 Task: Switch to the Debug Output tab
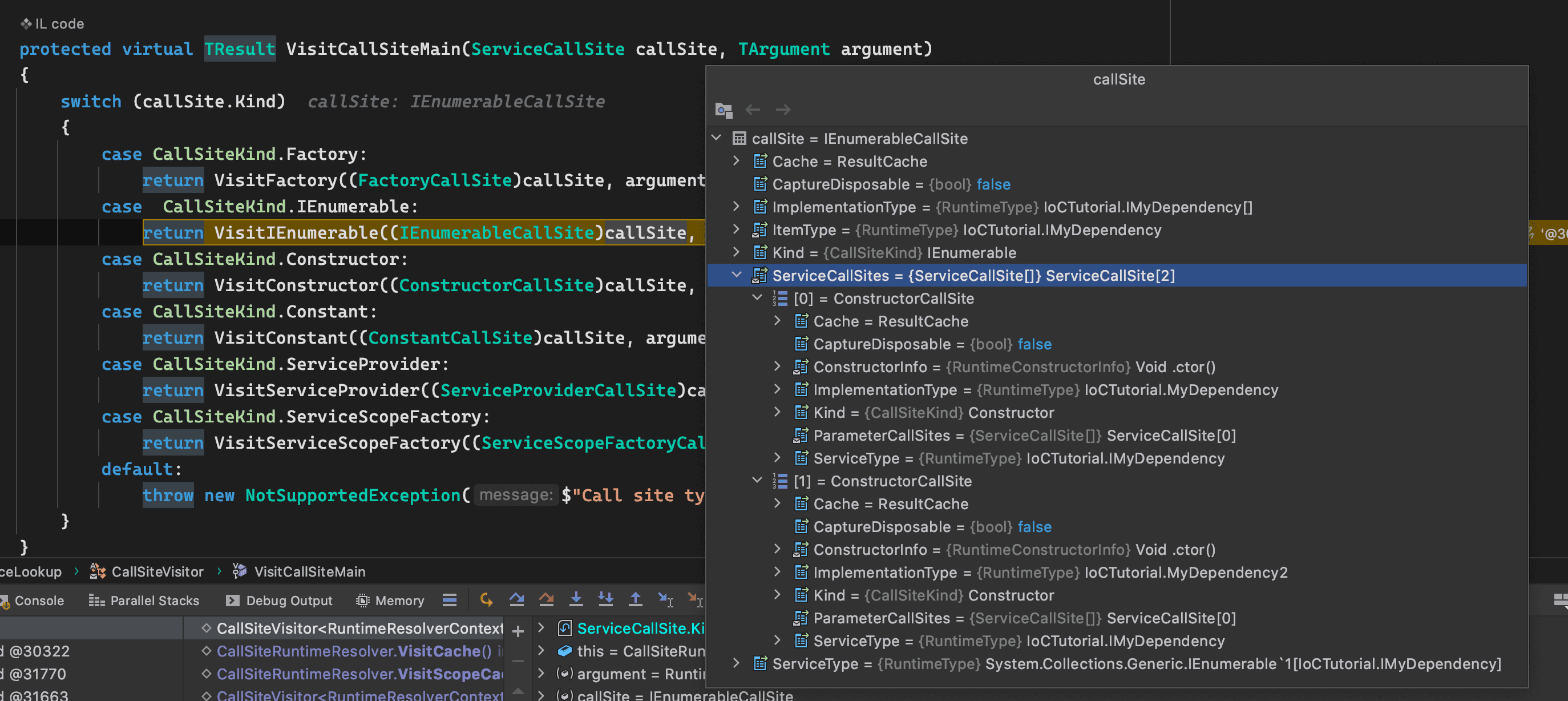coord(288,601)
